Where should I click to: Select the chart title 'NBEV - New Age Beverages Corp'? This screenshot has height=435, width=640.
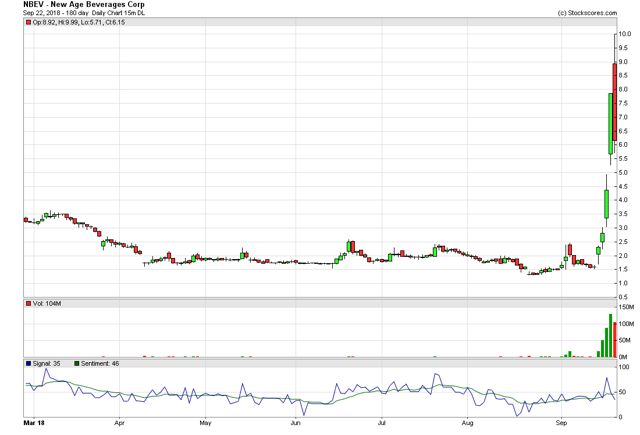pos(84,5)
